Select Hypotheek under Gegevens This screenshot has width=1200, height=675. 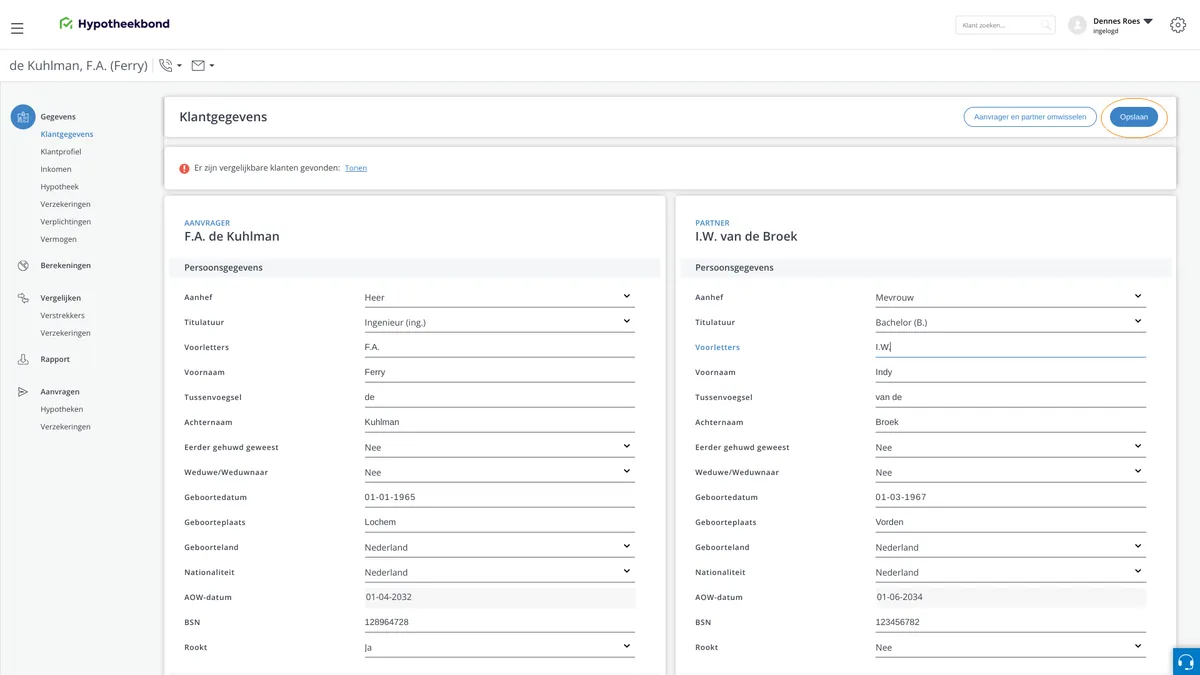(60, 187)
